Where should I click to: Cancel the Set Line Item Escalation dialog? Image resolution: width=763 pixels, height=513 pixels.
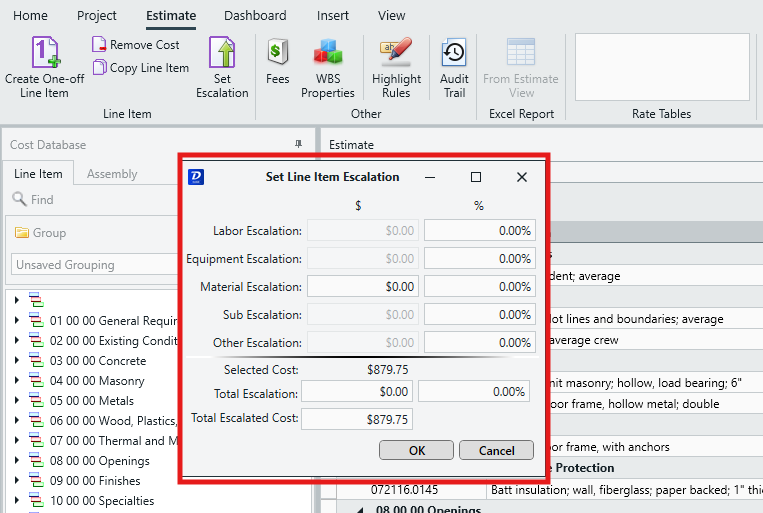click(x=496, y=450)
